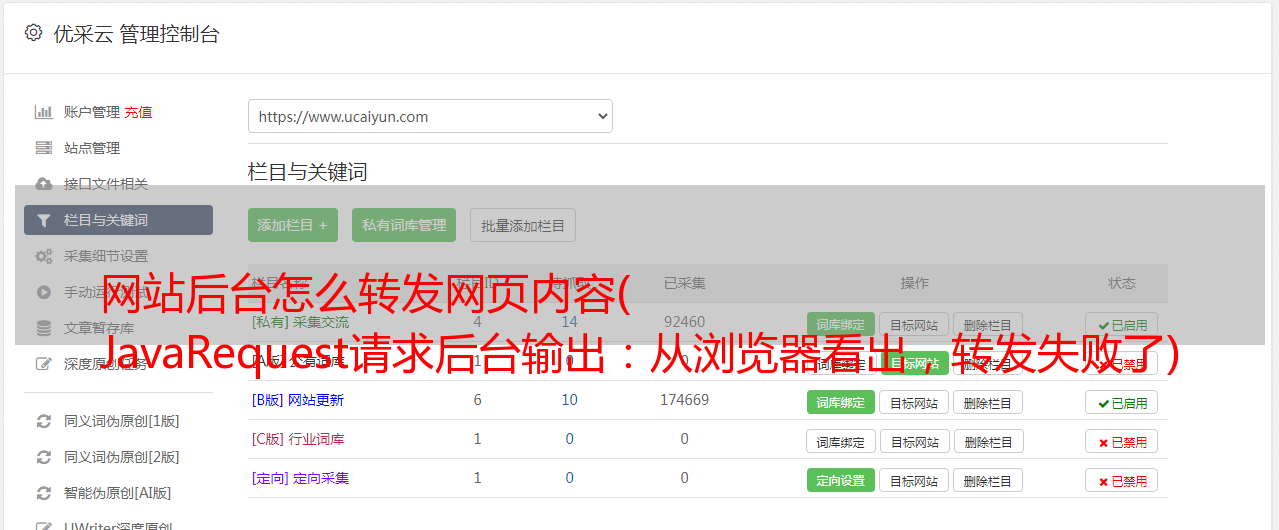1279x530 pixels.
Task: Click the gear icon beside 优采云 管理控制台
Action: point(33,33)
